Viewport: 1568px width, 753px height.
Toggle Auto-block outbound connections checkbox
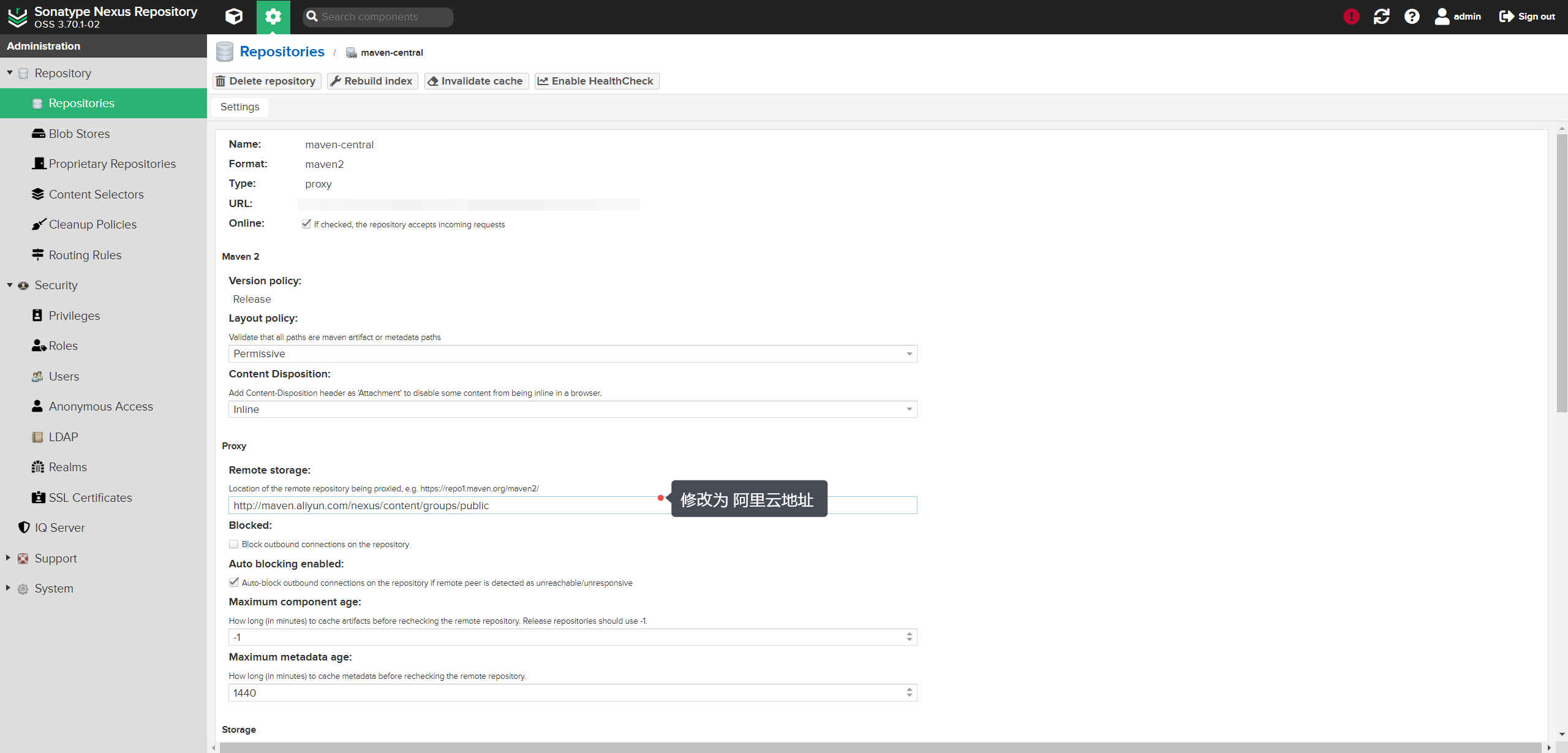(x=233, y=582)
